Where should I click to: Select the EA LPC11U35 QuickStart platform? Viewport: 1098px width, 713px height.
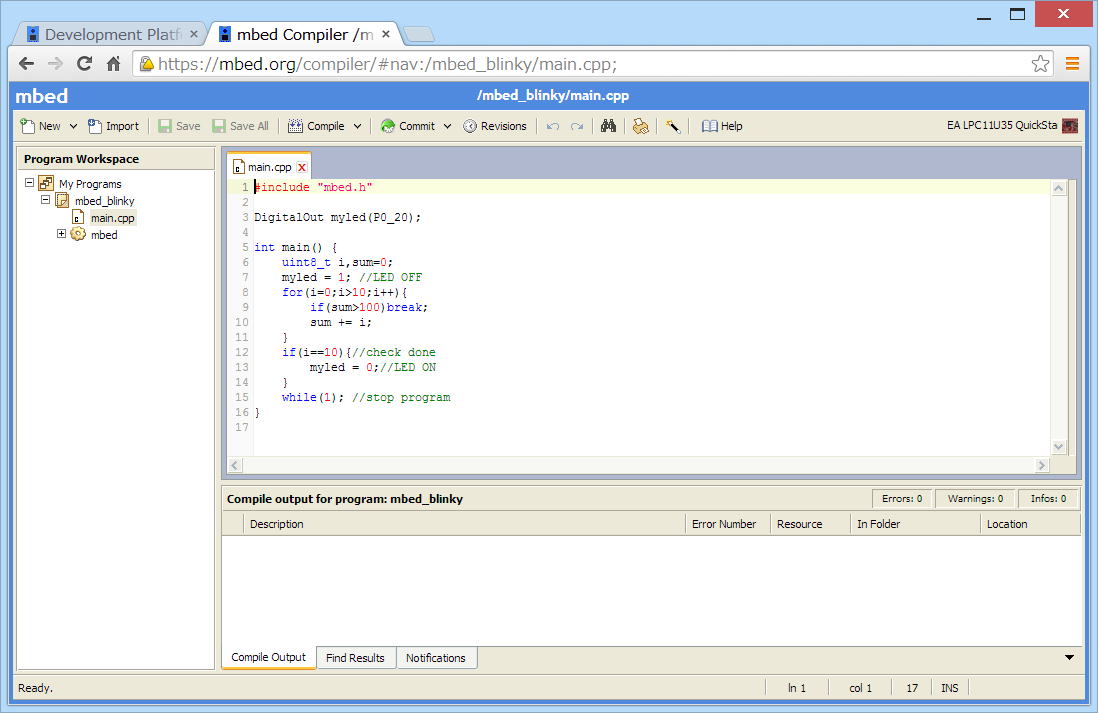1012,125
